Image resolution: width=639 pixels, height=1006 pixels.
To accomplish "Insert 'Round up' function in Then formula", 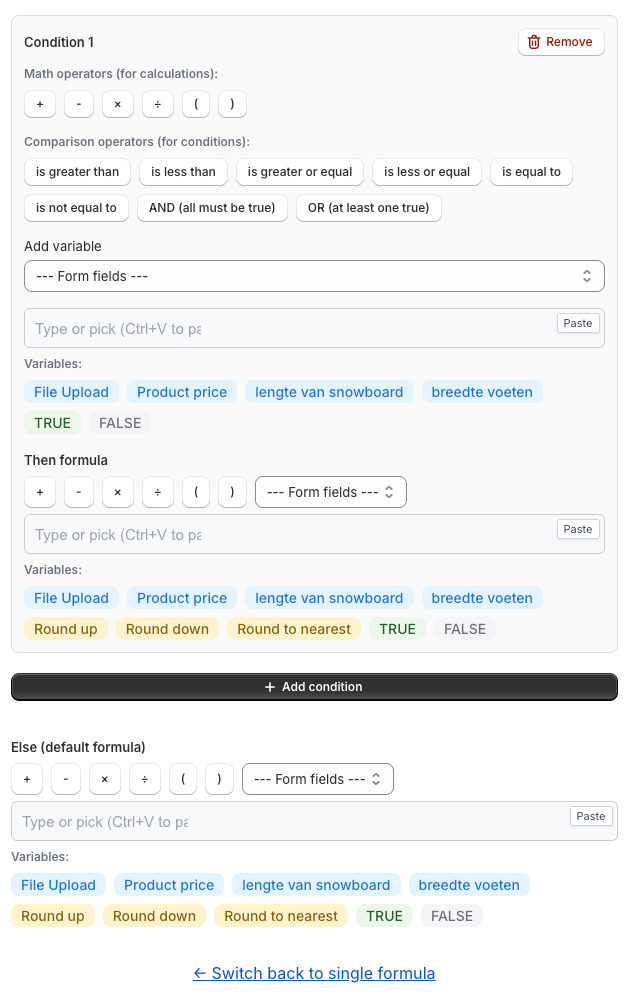I will pyautogui.click(x=65, y=629).
